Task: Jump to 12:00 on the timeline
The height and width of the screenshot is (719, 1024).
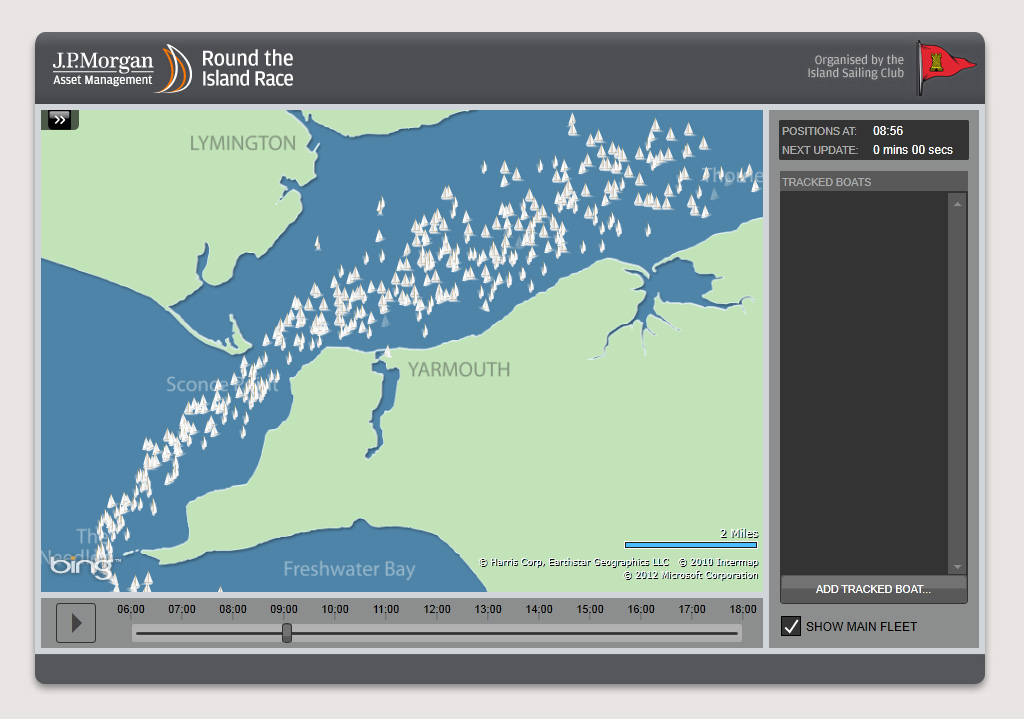Action: (x=437, y=632)
